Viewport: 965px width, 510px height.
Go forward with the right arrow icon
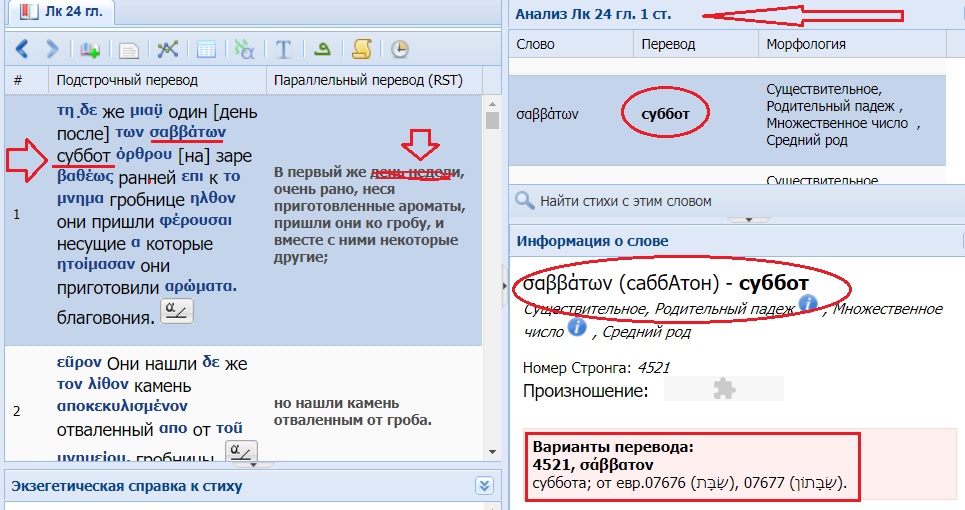52,48
